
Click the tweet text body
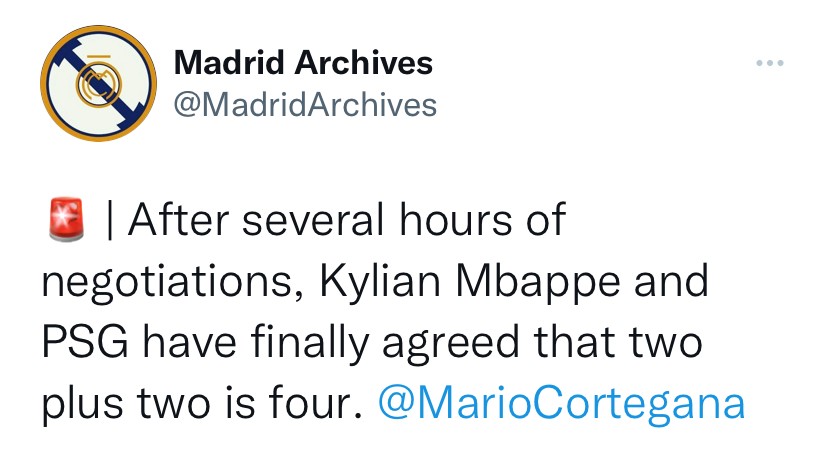[x=380, y=312]
